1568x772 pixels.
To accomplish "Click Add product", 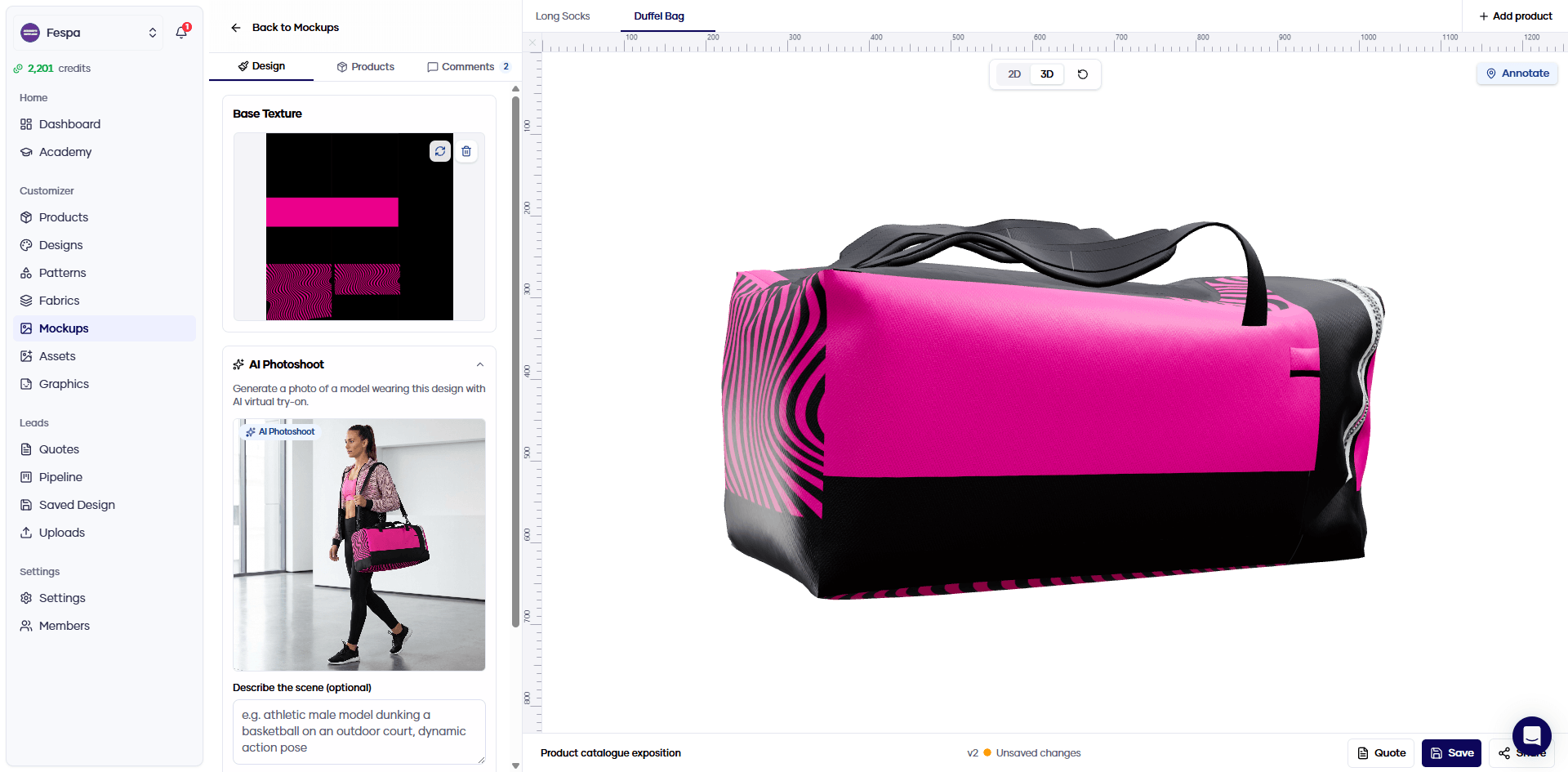I will pos(1516,16).
